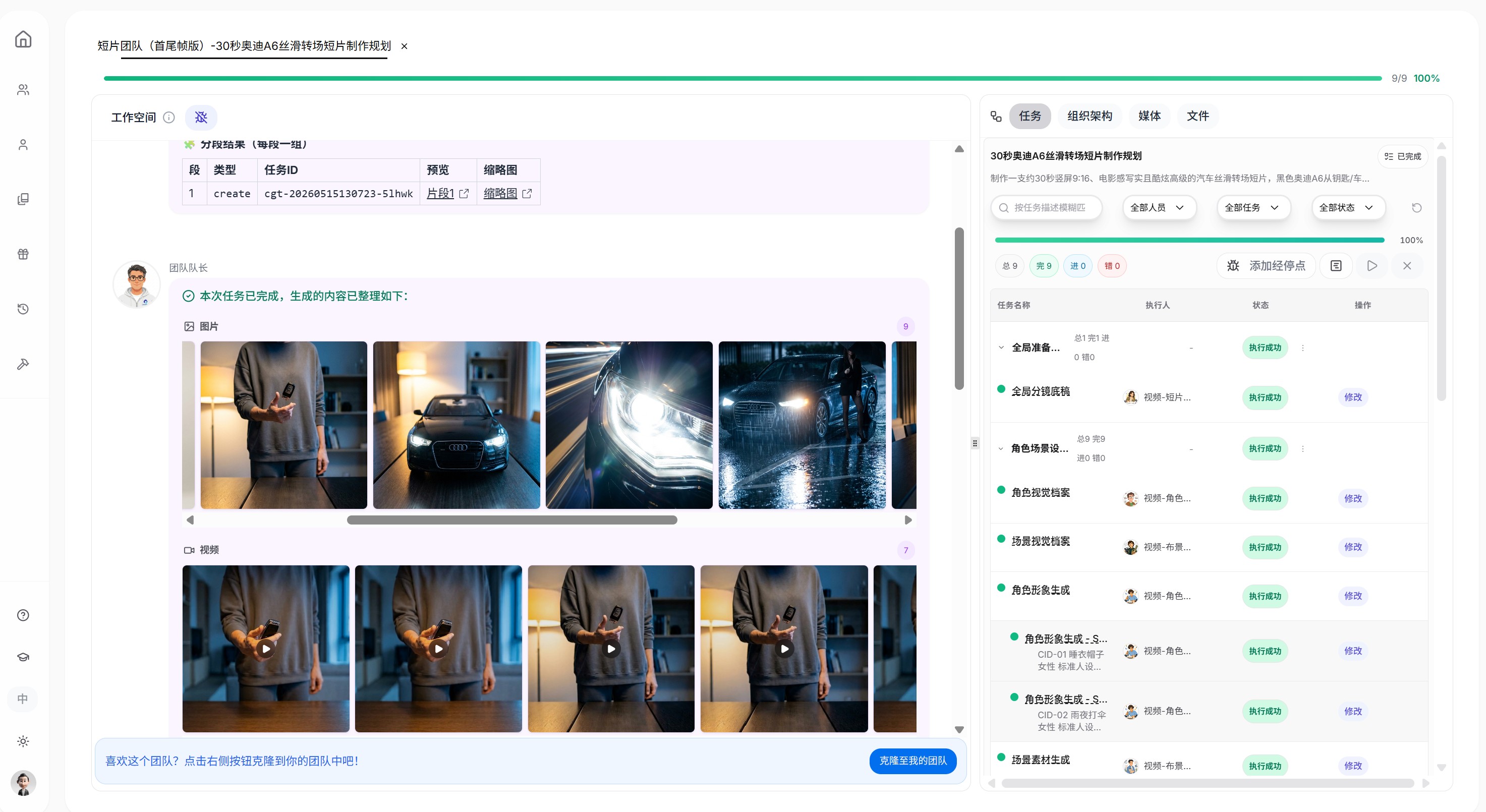Switch to the 任务 tab

pos(1030,116)
